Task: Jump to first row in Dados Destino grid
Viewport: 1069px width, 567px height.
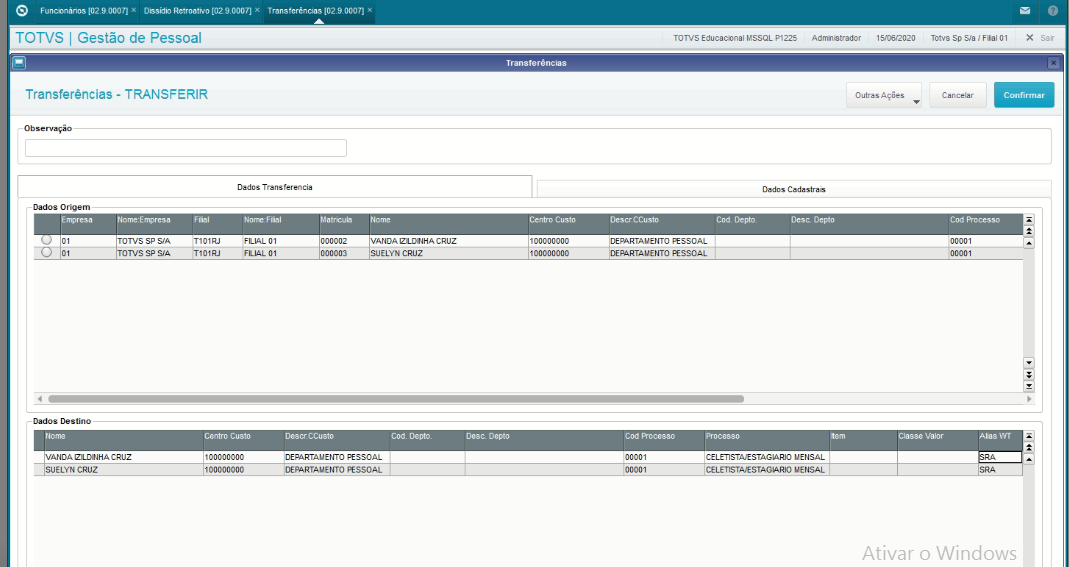Action: point(1029,435)
